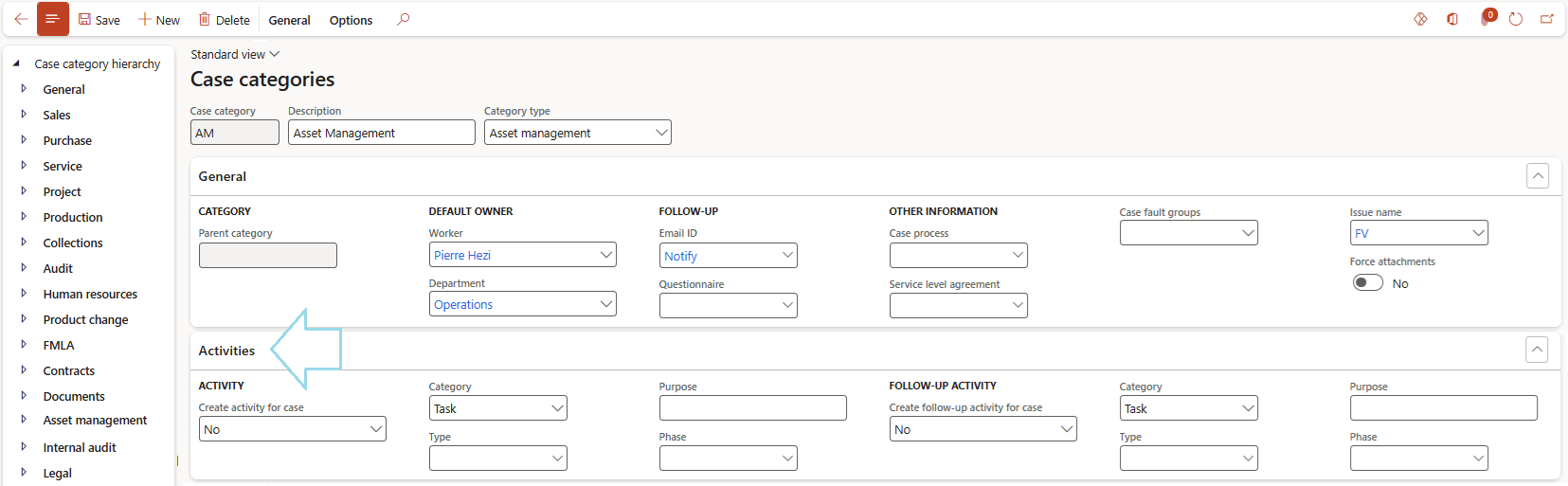This screenshot has height=486, width=1568.
Task: Collapse the Activities section chevron
Action: pos(1537,350)
